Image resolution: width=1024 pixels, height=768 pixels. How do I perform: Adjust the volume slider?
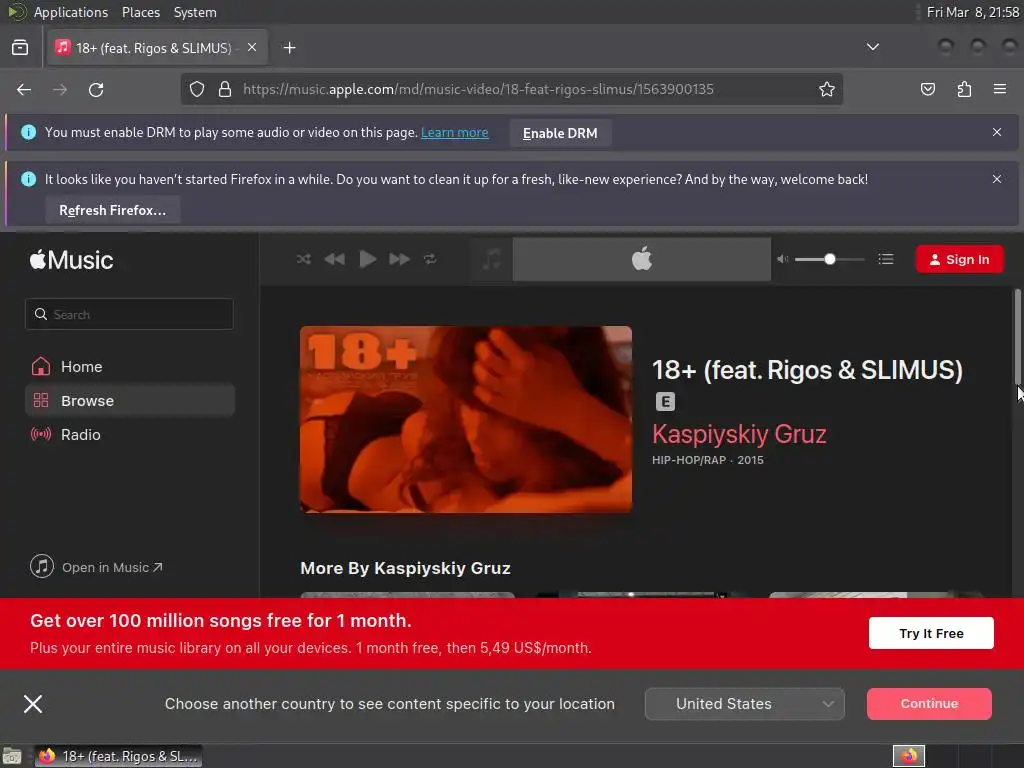(x=829, y=259)
